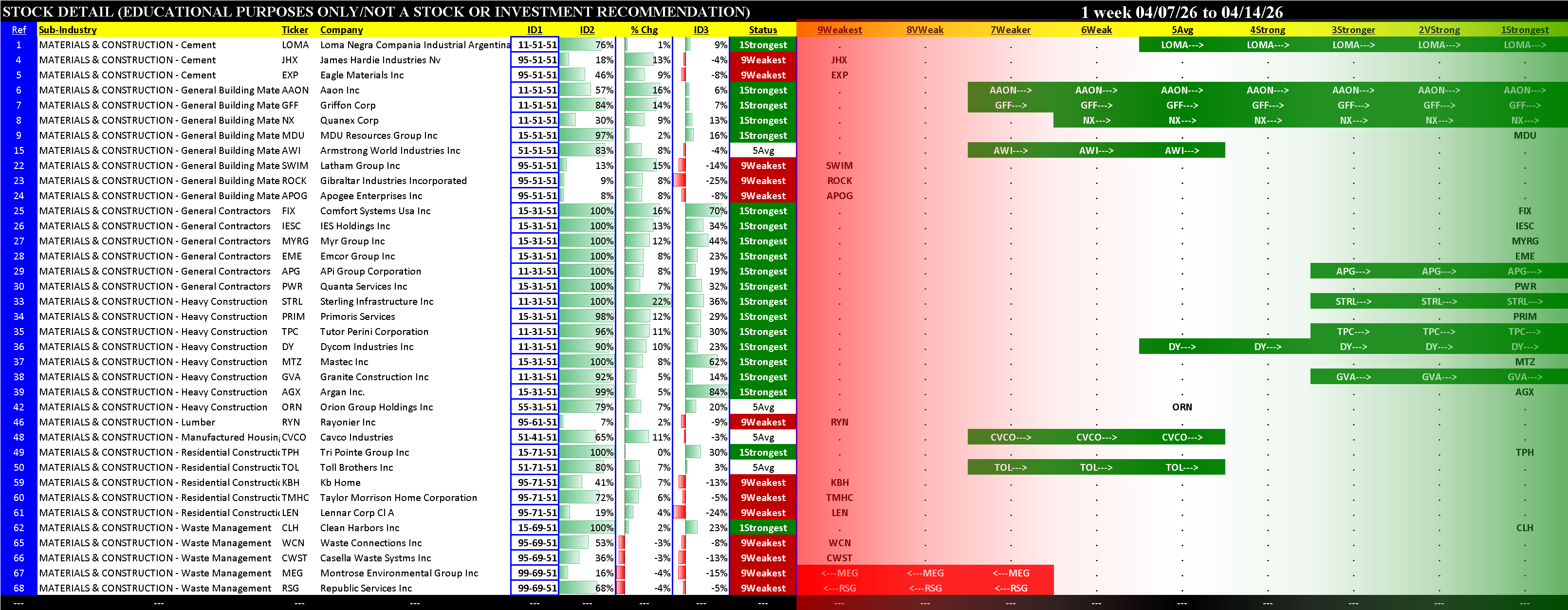Image resolution: width=1568 pixels, height=610 pixels.
Task: Click the red <---MEG arrow under 9Weakest
Action: pyautogui.click(x=839, y=573)
